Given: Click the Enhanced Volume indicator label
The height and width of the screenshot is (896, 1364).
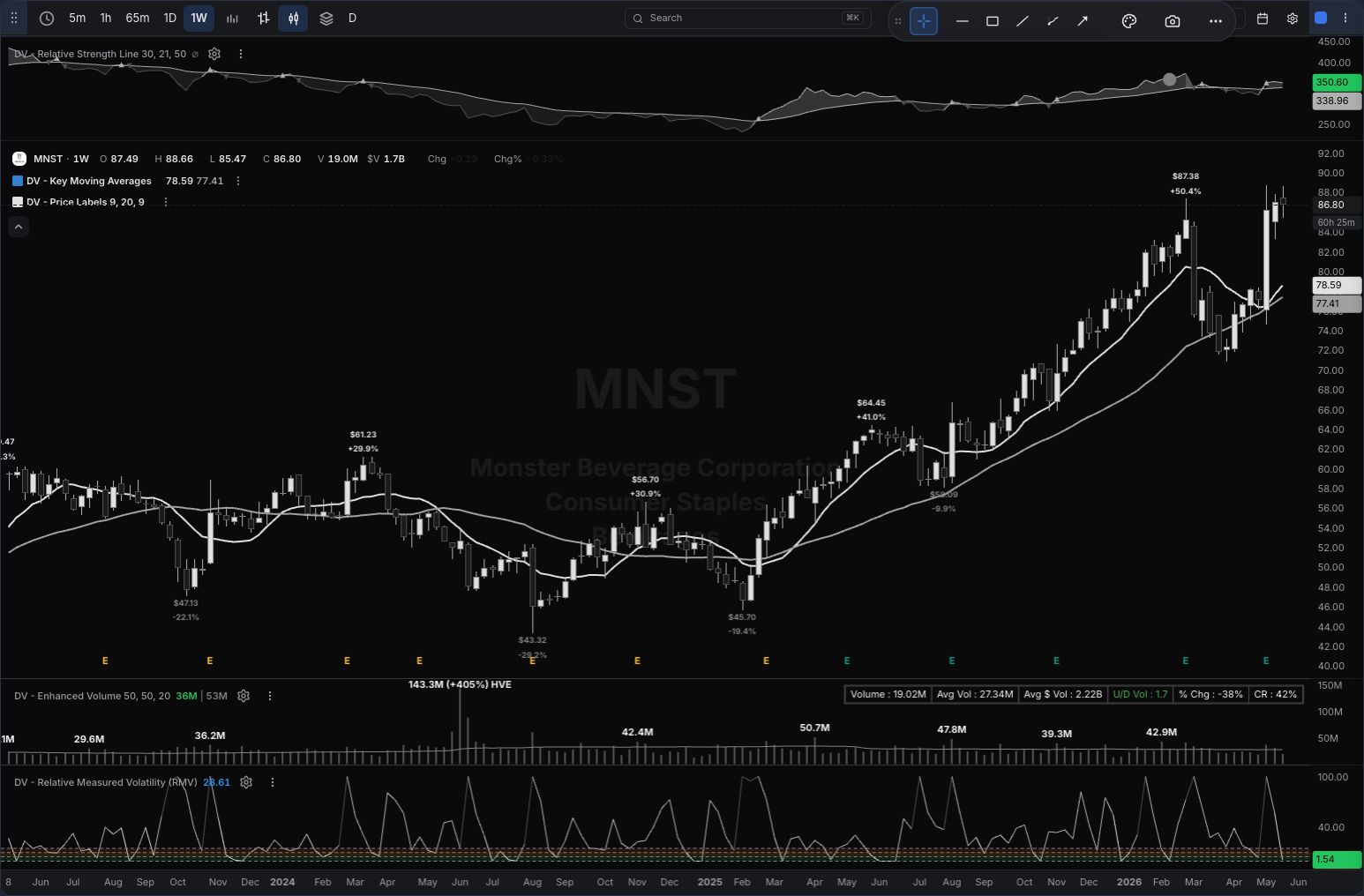Looking at the screenshot, I should 92,696.
